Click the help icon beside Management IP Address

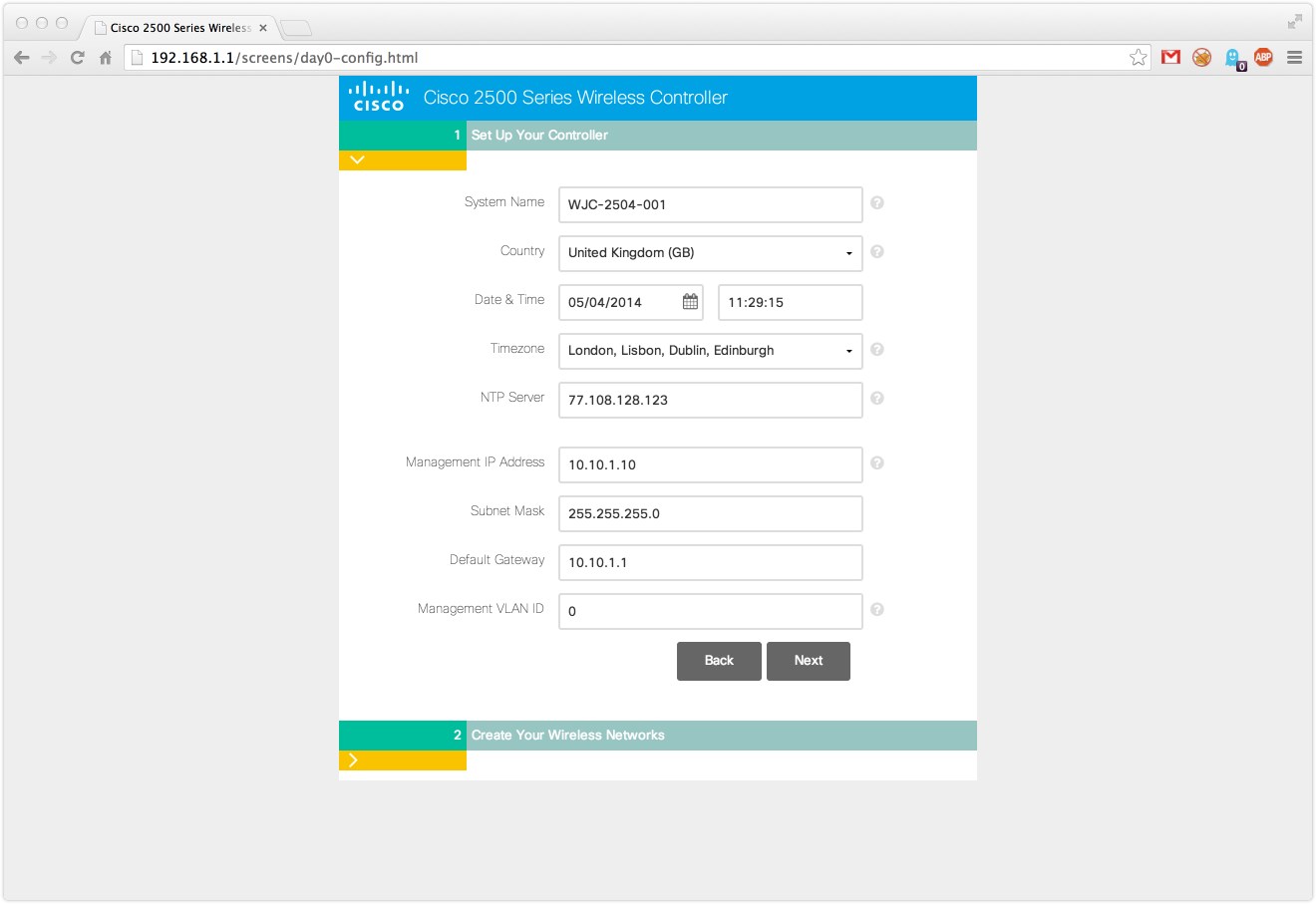pos(877,462)
